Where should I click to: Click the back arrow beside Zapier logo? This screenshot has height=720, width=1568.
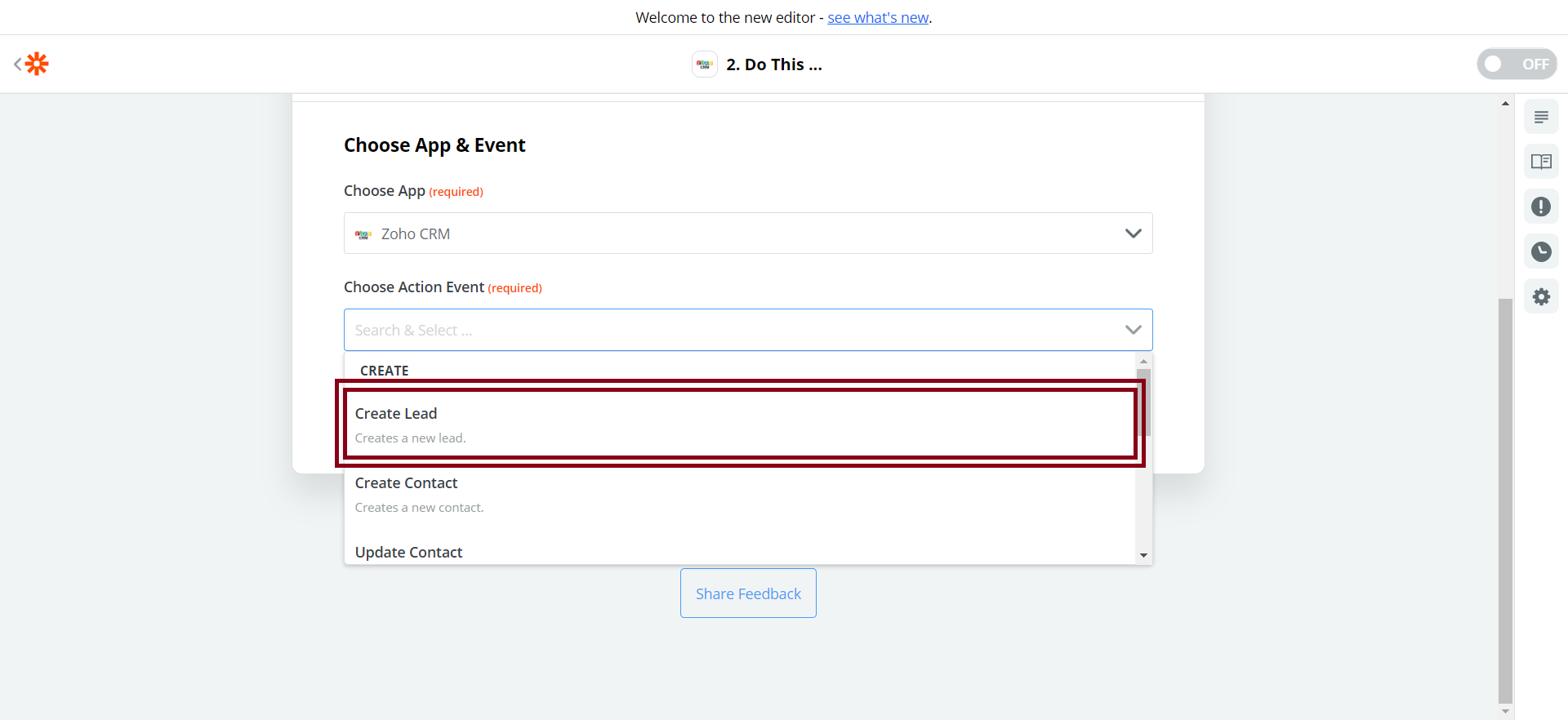pos(17,64)
